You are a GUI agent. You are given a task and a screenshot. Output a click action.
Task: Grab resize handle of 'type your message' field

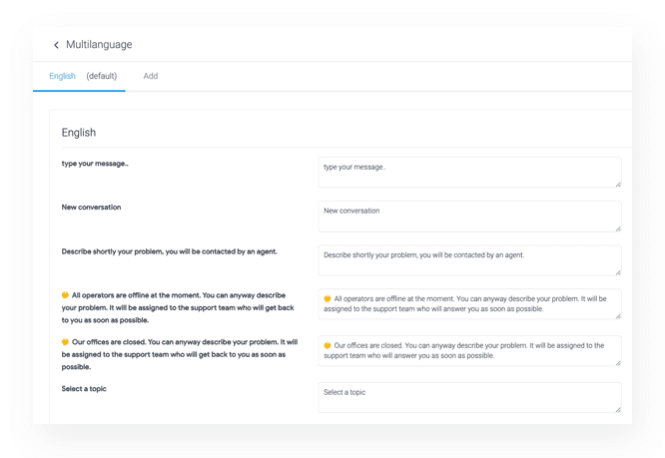[x=618, y=184]
